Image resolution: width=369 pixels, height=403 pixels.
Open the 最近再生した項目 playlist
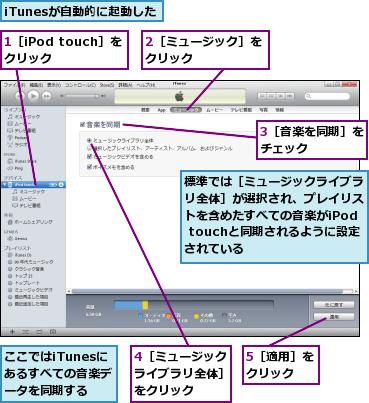coord(28,297)
